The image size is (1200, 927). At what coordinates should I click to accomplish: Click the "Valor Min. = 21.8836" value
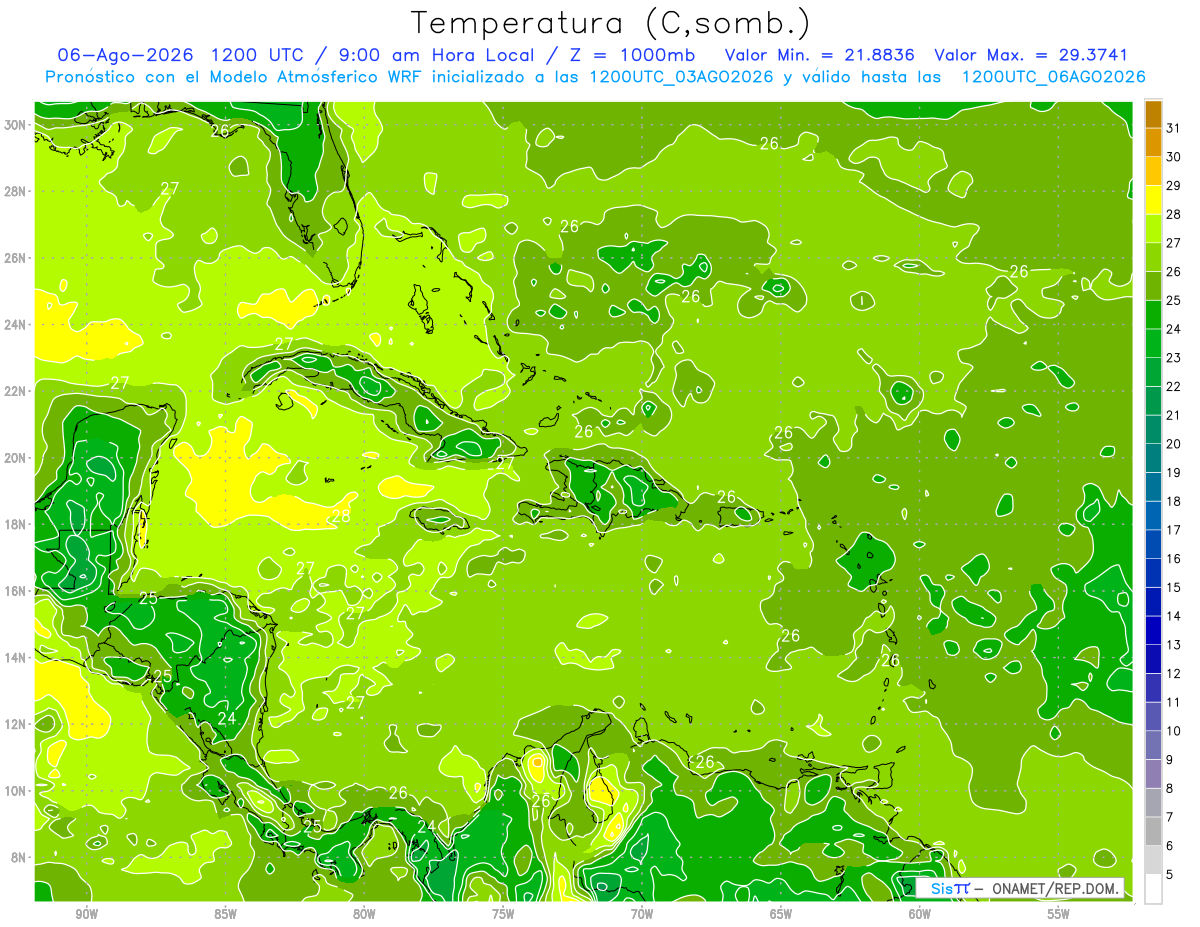point(820,55)
